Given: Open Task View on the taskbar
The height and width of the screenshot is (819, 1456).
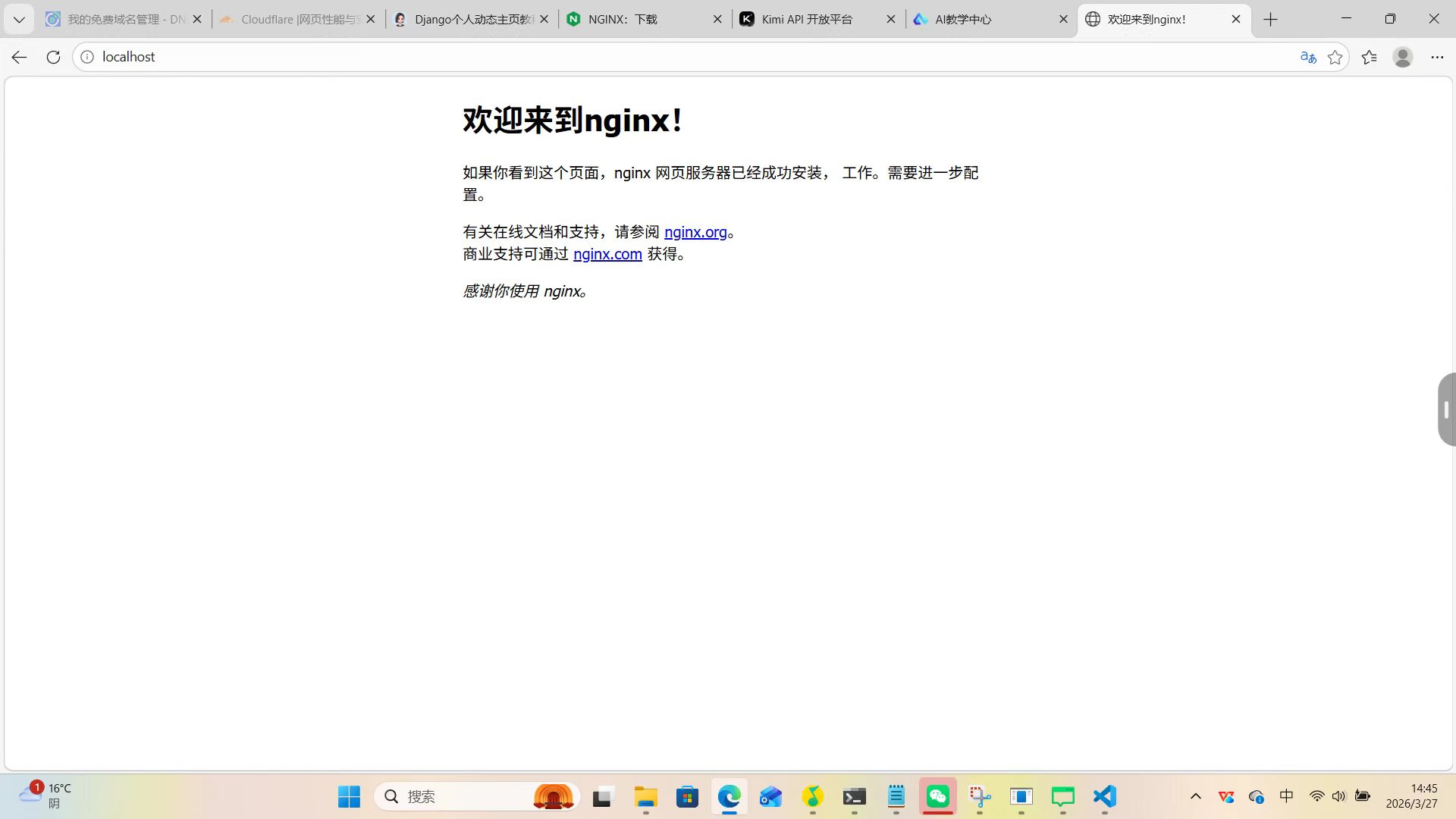Looking at the screenshot, I should (602, 796).
